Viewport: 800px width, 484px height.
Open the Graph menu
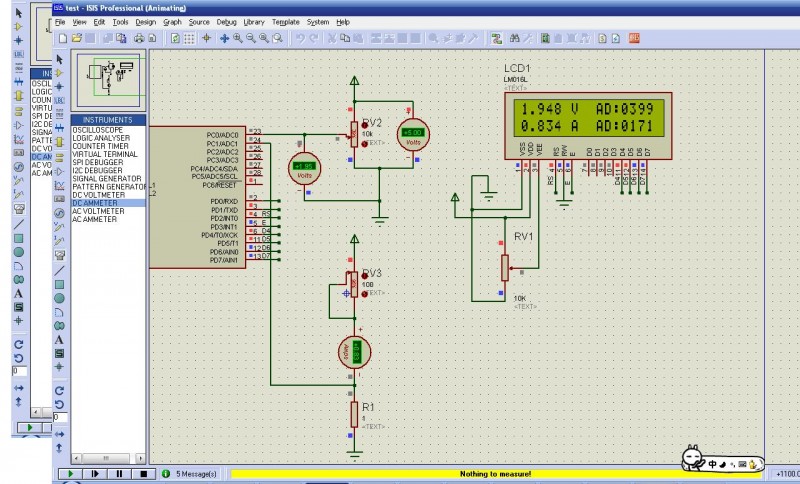[172, 22]
